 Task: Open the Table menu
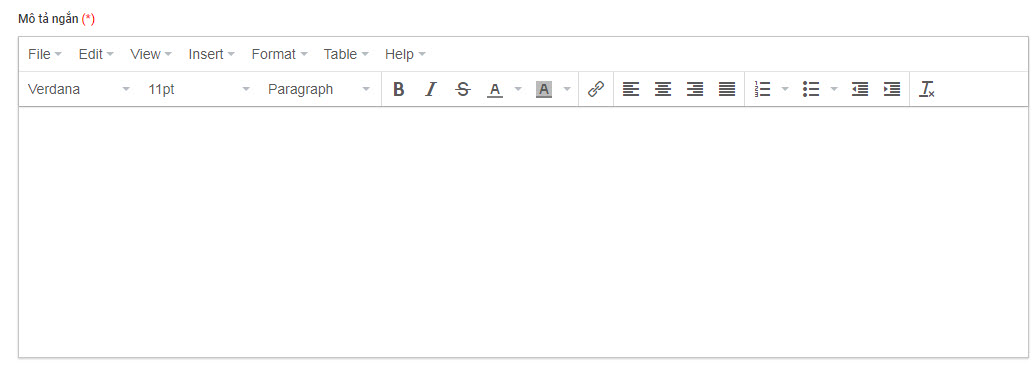point(346,54)
